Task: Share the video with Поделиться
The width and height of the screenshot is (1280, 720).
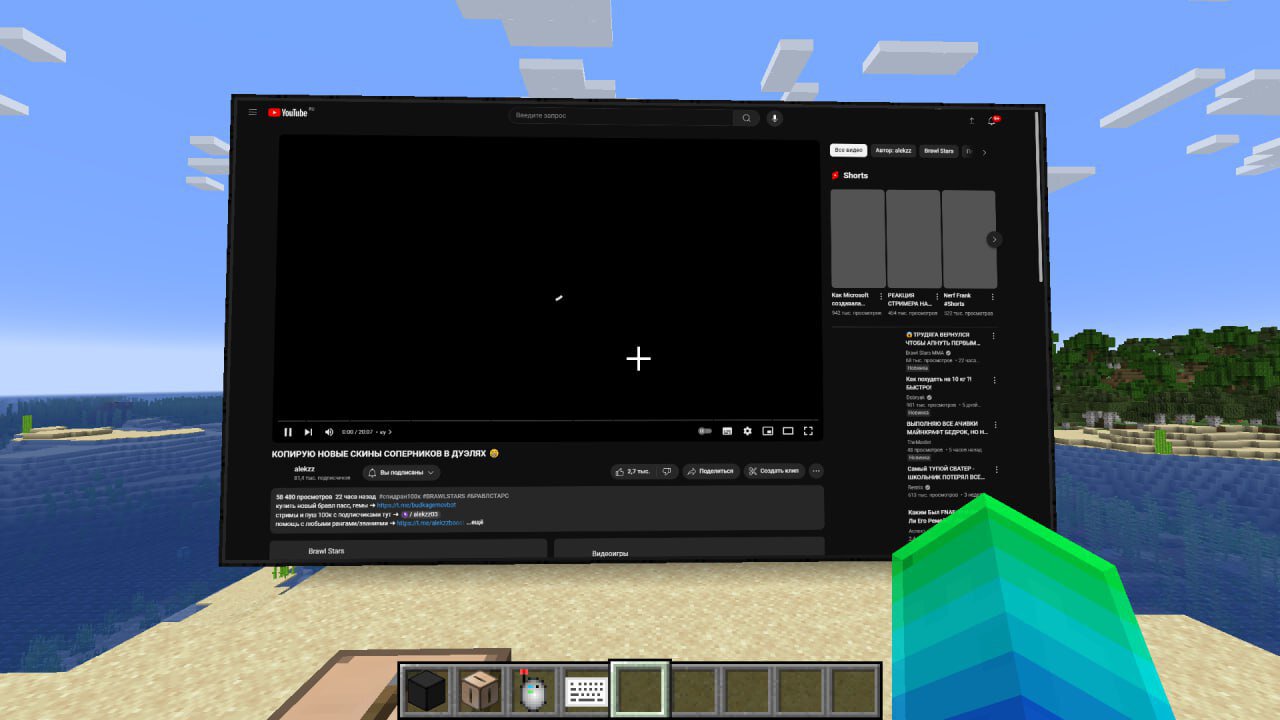Action: pyautogui.click(x=710, y=471)
